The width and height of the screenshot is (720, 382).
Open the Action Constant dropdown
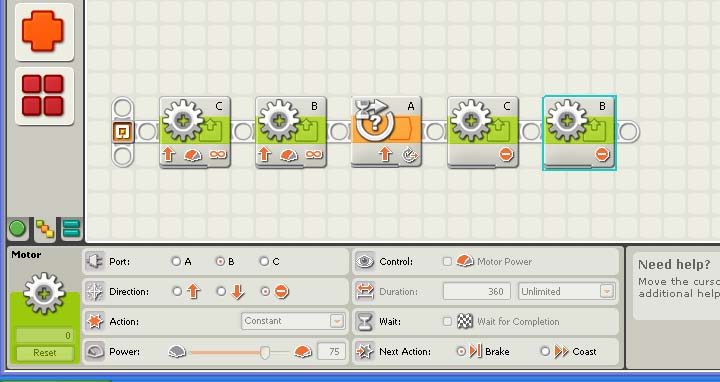click(293, 321)
